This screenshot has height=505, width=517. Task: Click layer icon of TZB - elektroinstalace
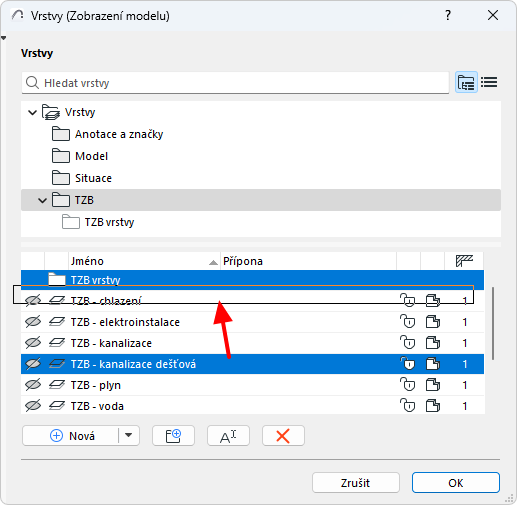click(57, 322)
